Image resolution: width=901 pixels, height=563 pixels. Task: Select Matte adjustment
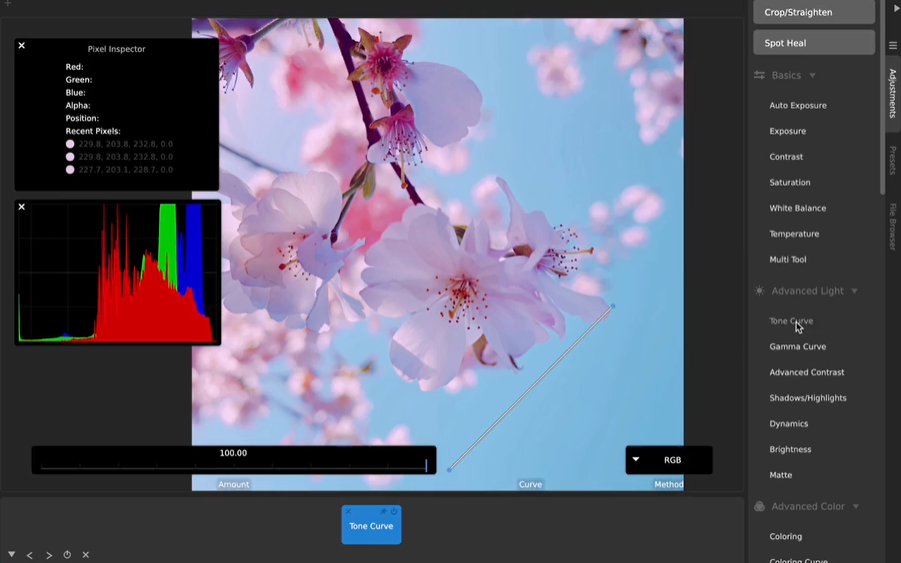780,475
